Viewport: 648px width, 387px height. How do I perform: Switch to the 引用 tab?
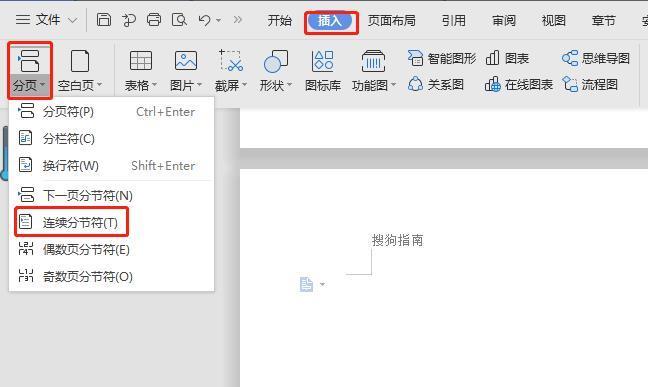coord(453,20)
